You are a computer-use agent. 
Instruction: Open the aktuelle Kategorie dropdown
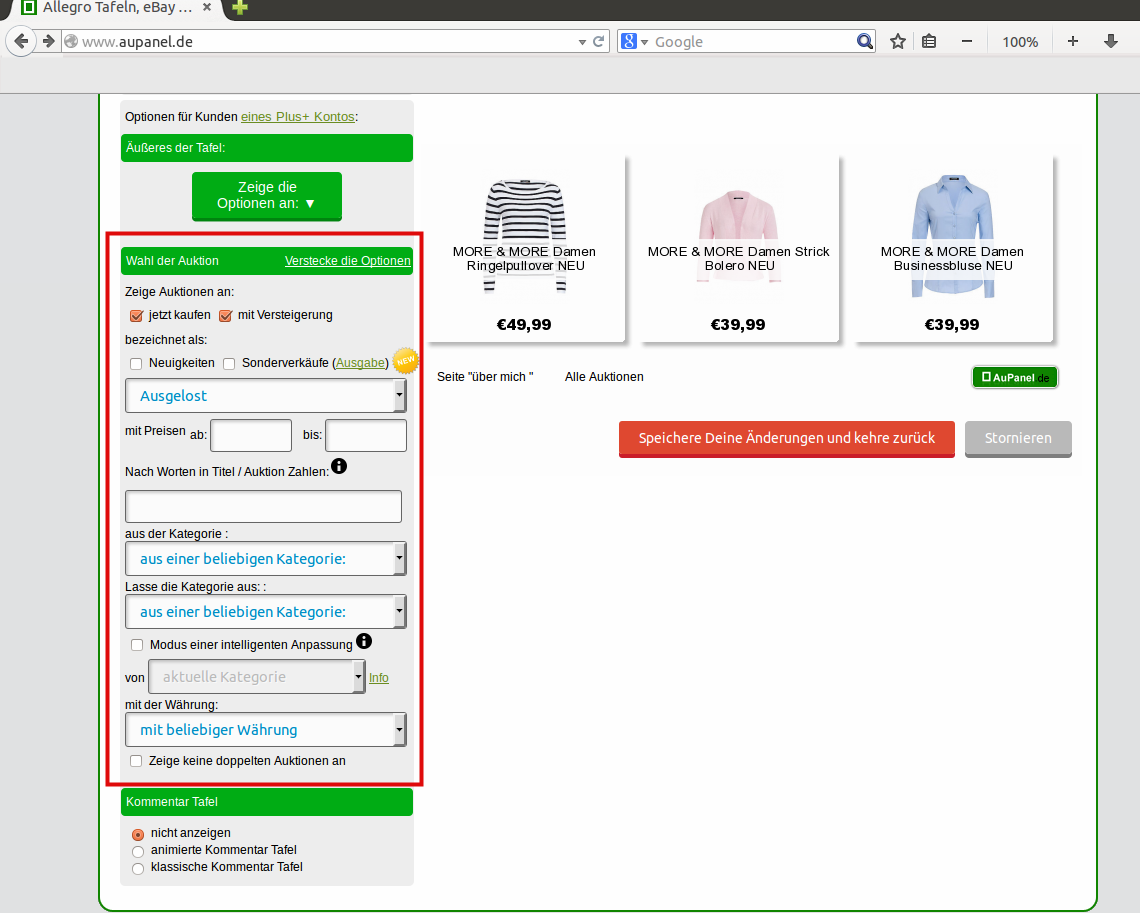click(257, 677)
